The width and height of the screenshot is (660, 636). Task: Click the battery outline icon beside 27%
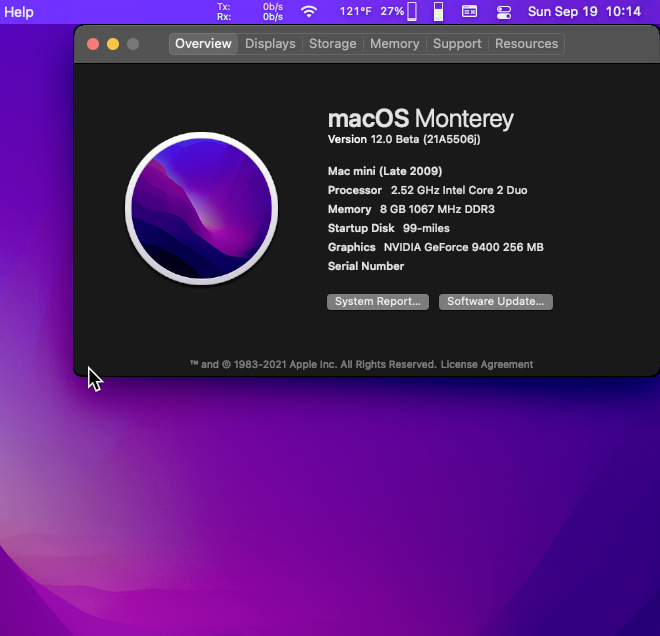[412, 11]
